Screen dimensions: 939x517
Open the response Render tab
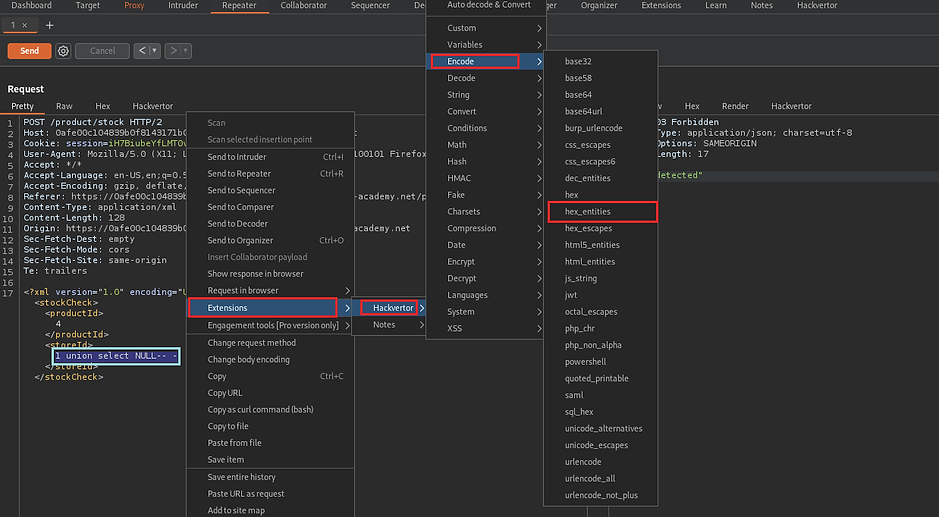click(735, 106)
